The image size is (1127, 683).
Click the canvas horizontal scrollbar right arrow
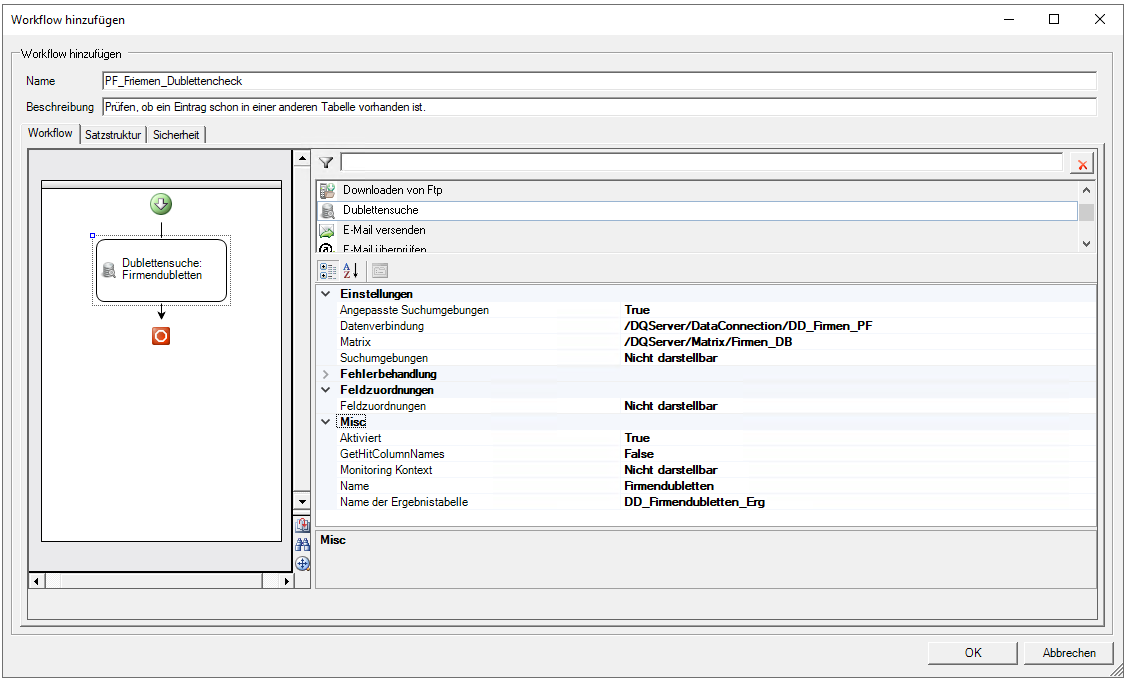click(286, 581)
